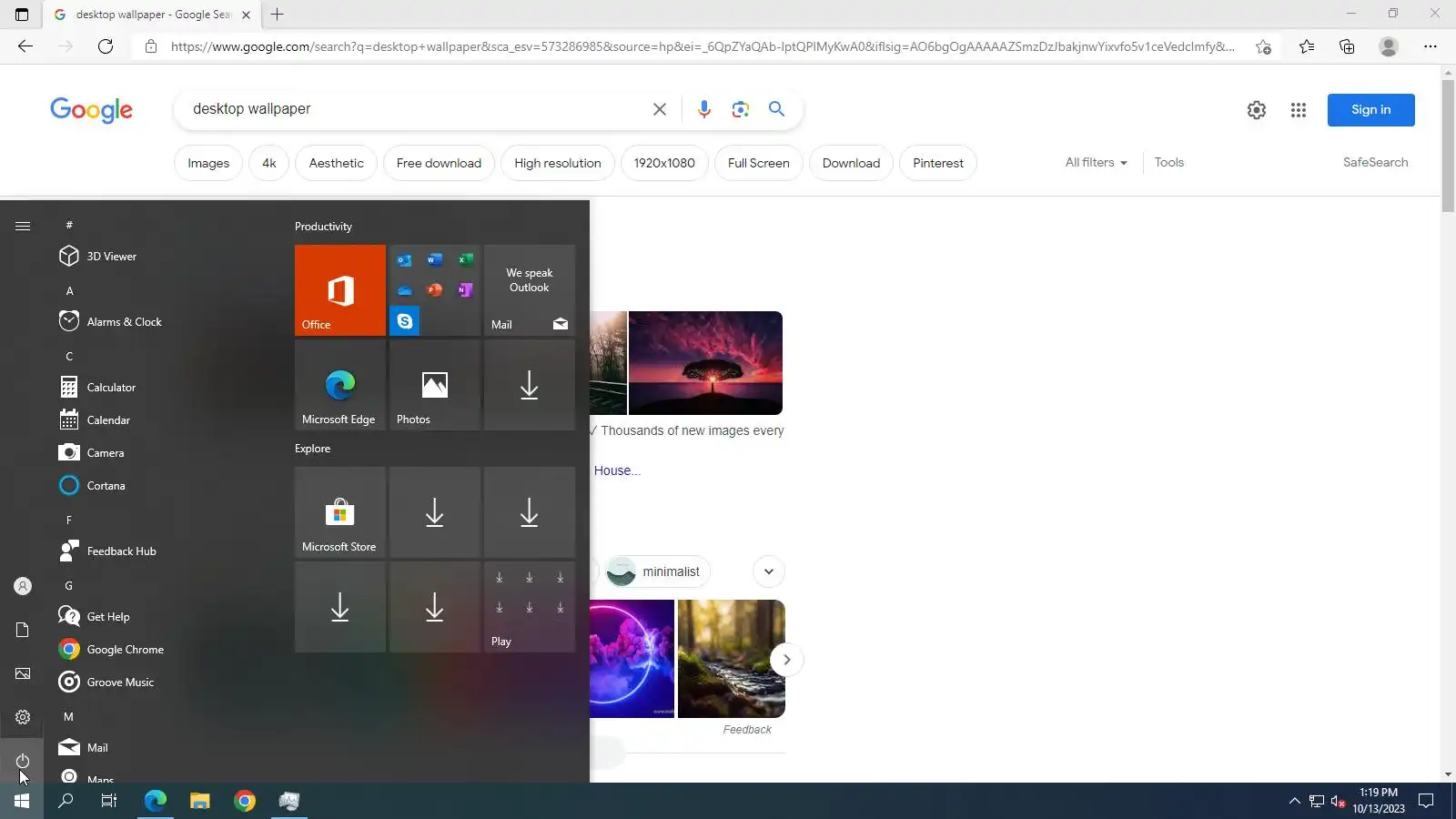Open the Microsoft Edge tile
This screenshot has height=819, width=1456.
click(340, 385)
